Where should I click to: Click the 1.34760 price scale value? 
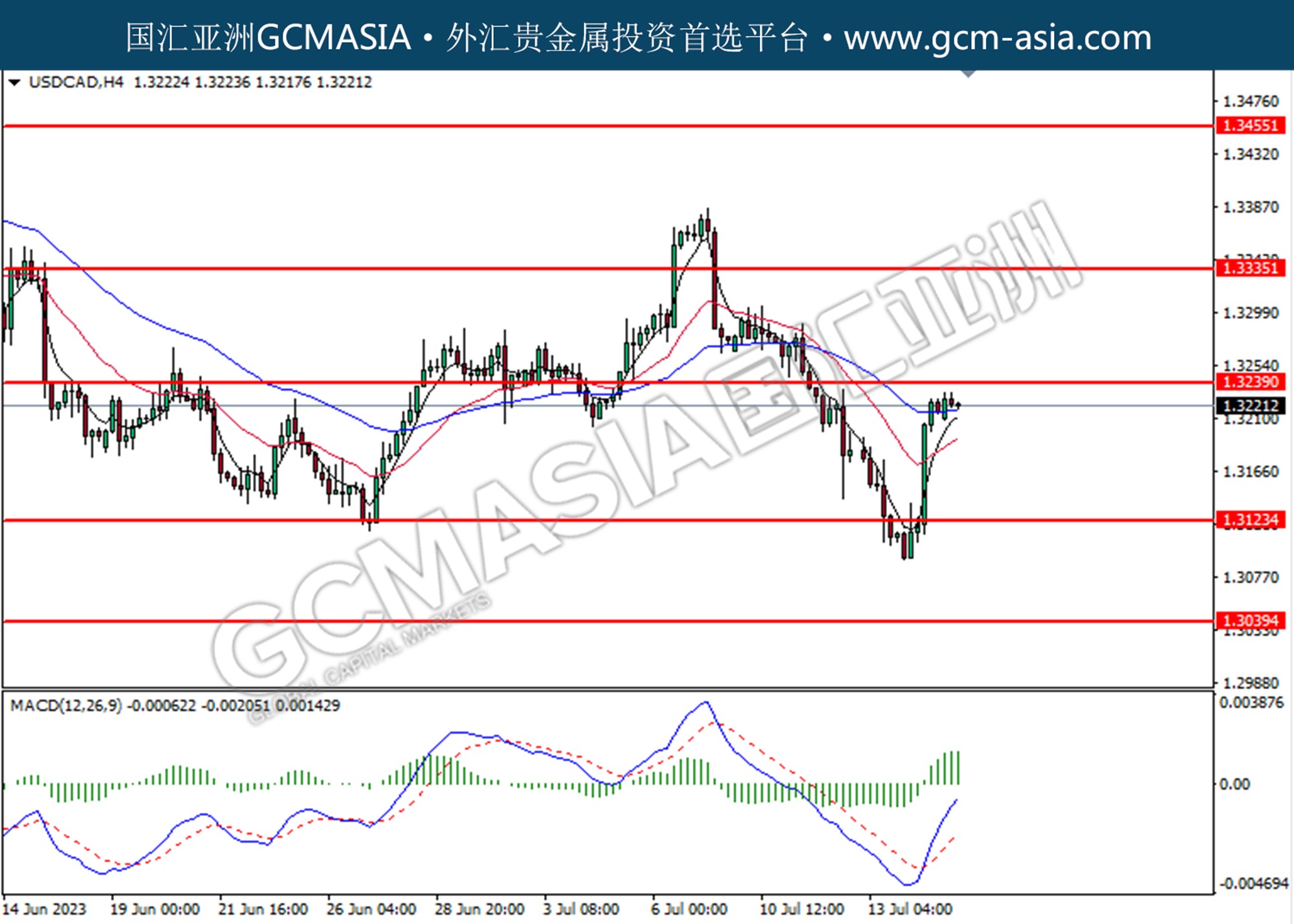click(x=1250, y=102)
